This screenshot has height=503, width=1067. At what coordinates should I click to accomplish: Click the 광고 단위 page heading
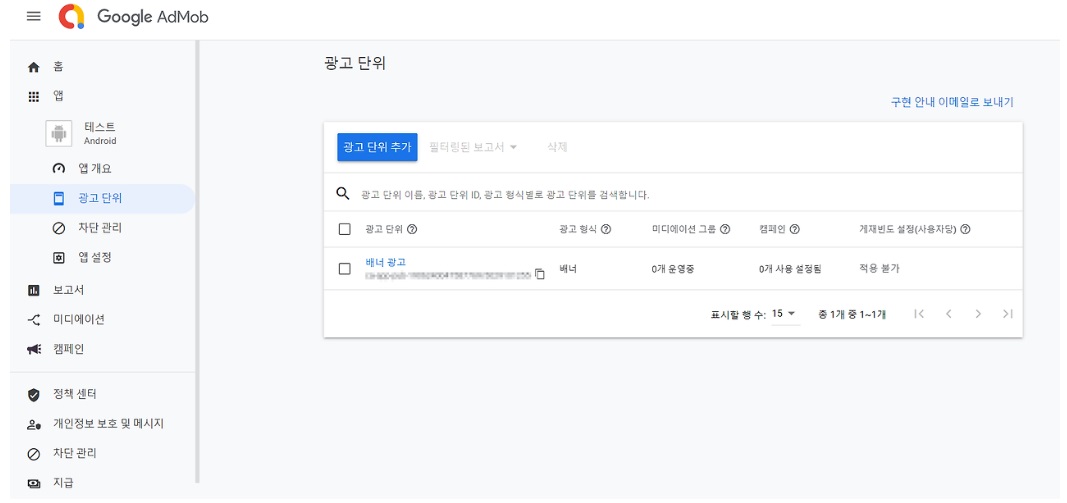[355, 64]
